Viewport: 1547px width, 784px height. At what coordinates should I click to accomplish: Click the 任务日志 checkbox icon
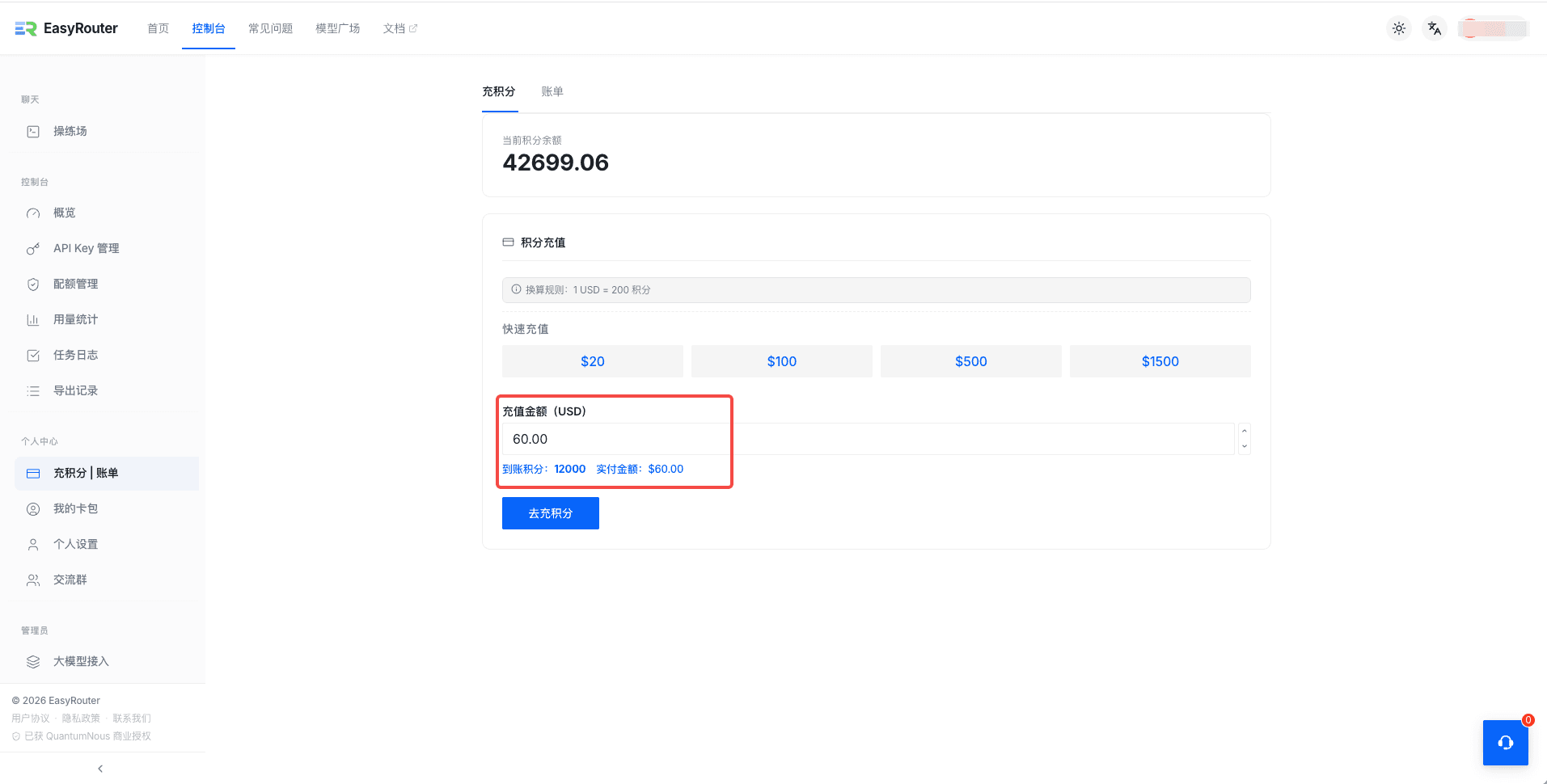tap(33, 356)
